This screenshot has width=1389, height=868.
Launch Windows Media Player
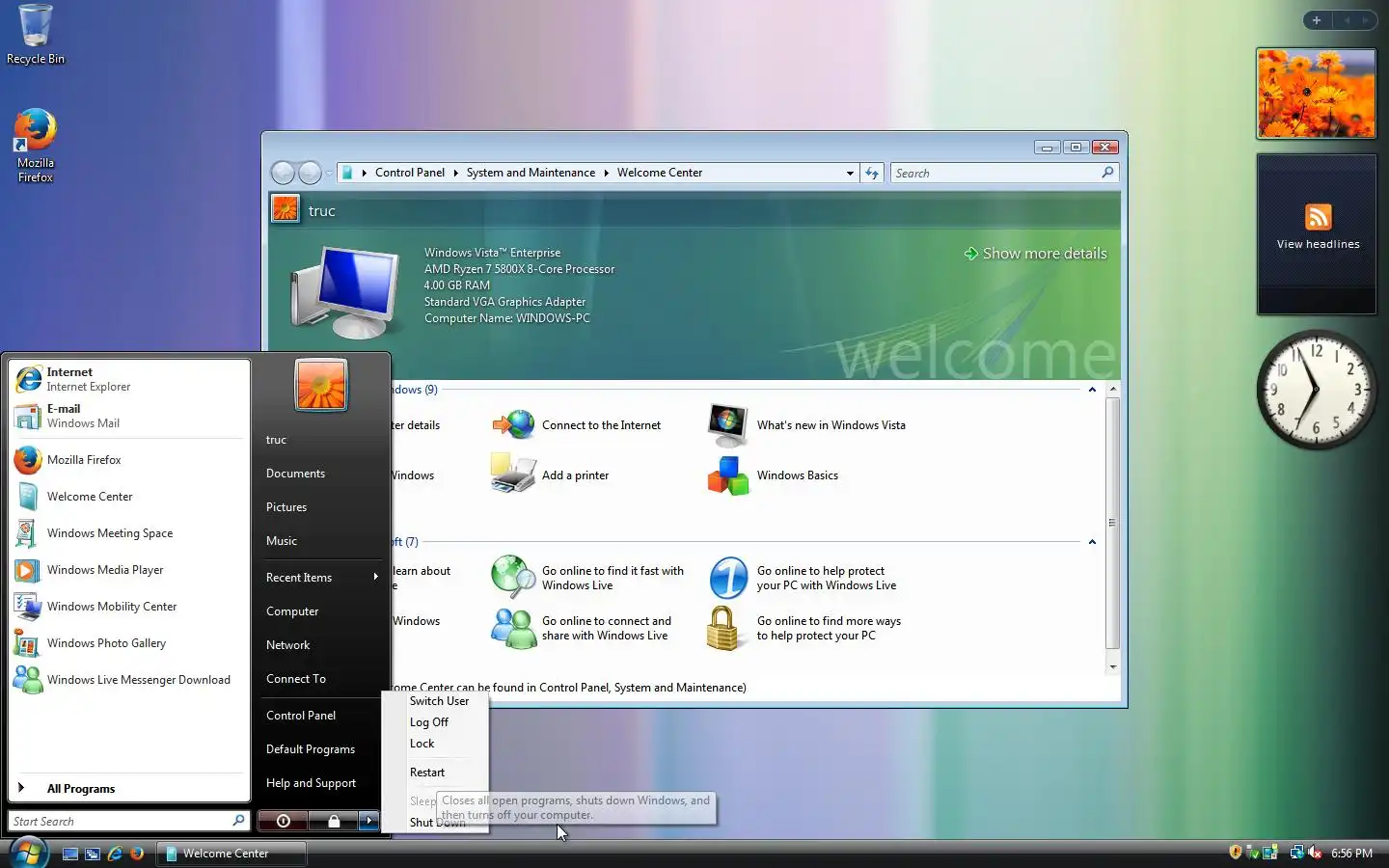click(x=129, y=570)
